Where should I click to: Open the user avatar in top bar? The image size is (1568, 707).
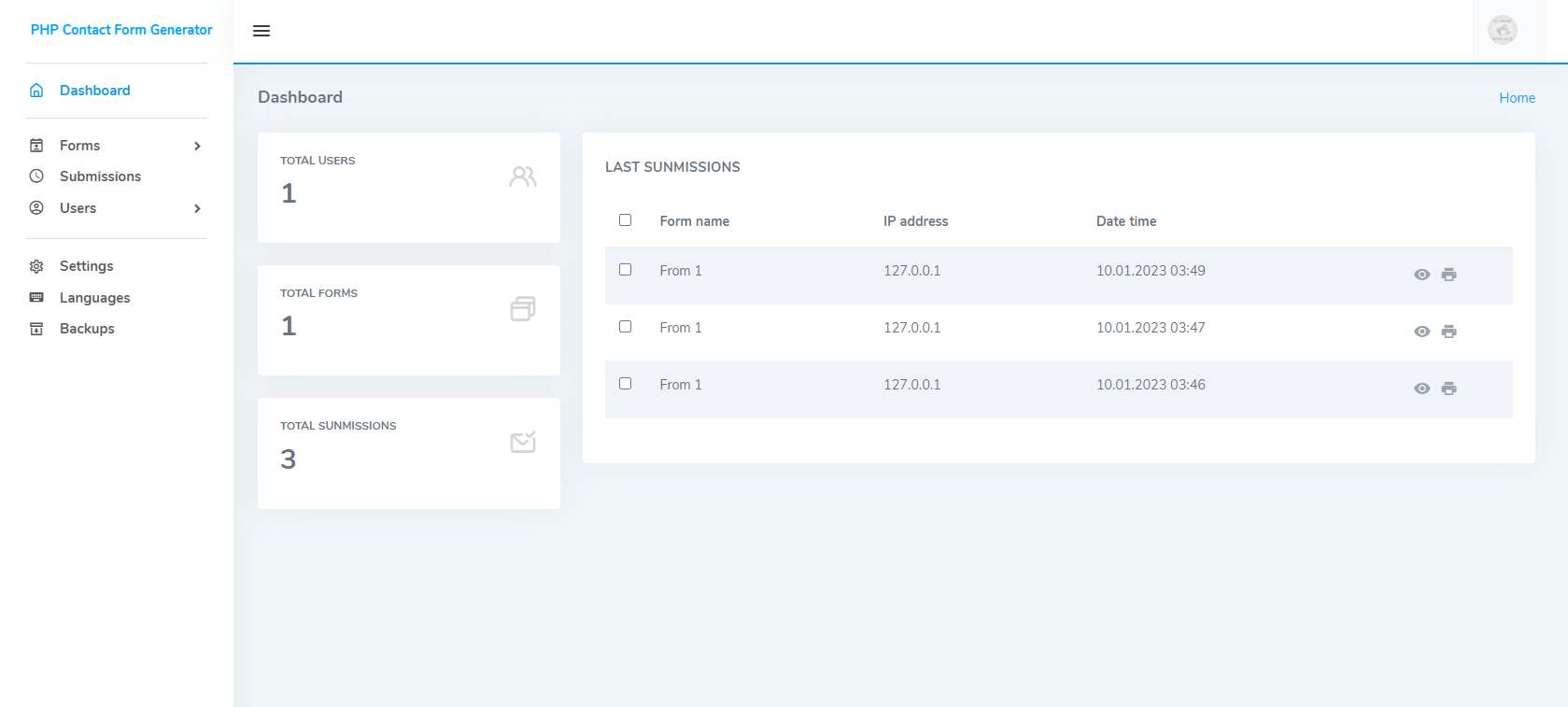[1502, 30]
